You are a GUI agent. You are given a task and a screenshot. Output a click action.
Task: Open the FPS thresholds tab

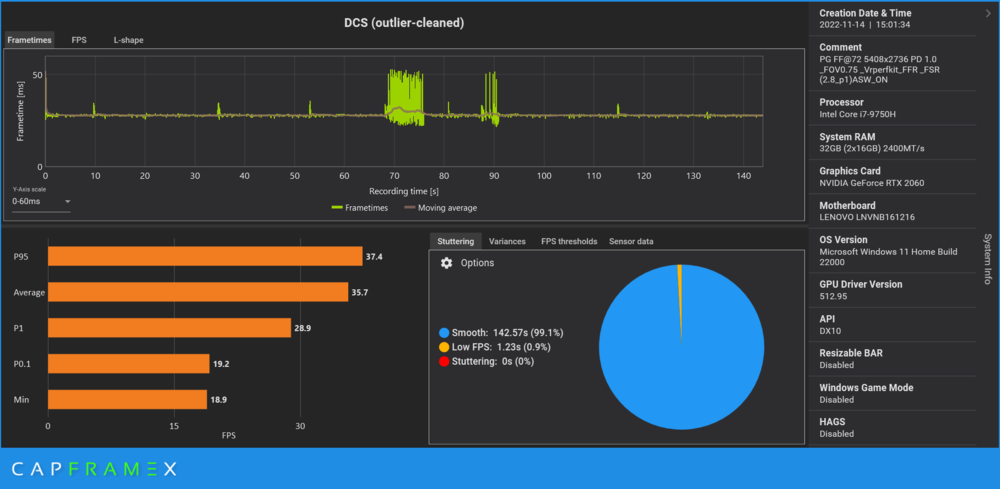click(569, 241)
